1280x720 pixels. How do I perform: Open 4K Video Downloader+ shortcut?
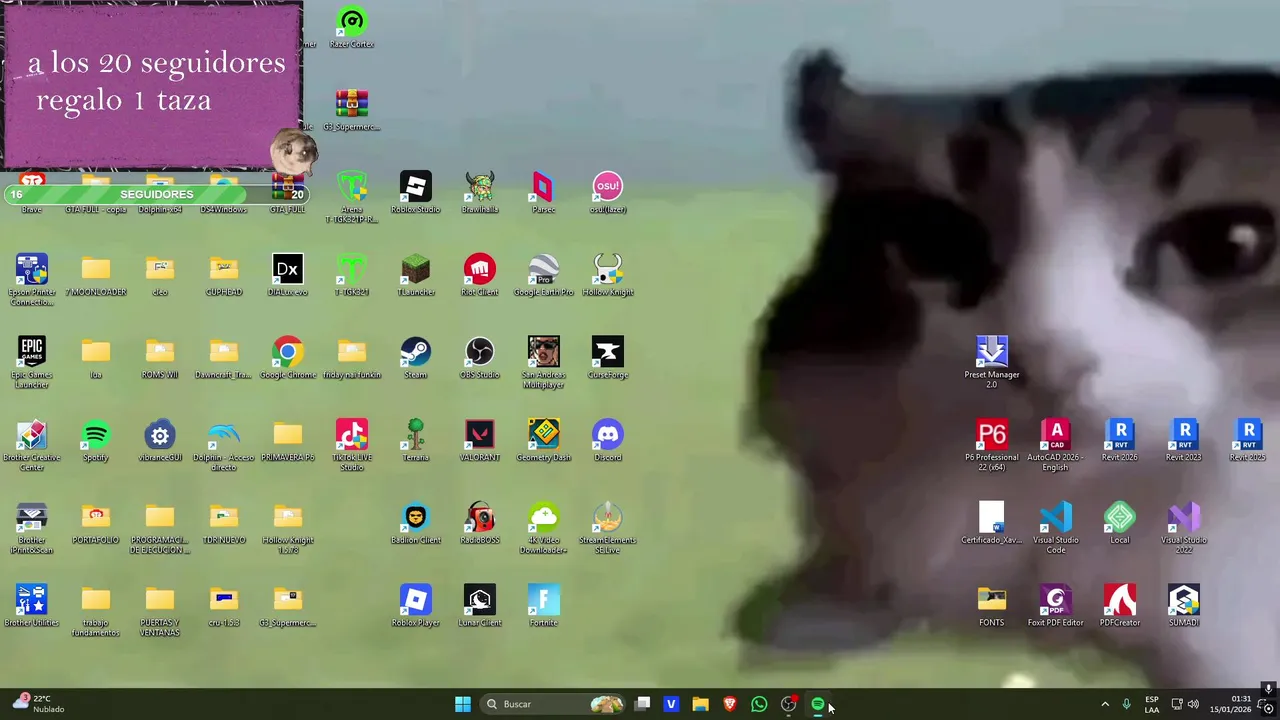[544, 529]
